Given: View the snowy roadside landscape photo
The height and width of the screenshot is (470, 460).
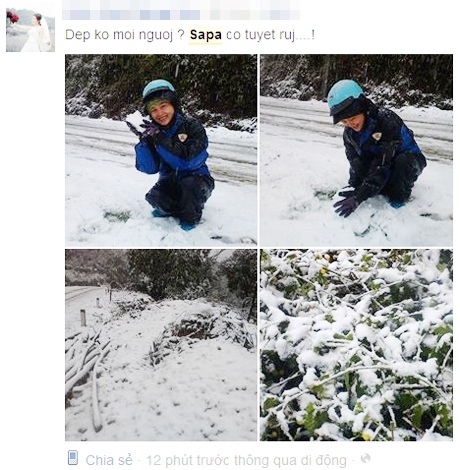Looking at the screenshot, I should (x=161, y=345).
